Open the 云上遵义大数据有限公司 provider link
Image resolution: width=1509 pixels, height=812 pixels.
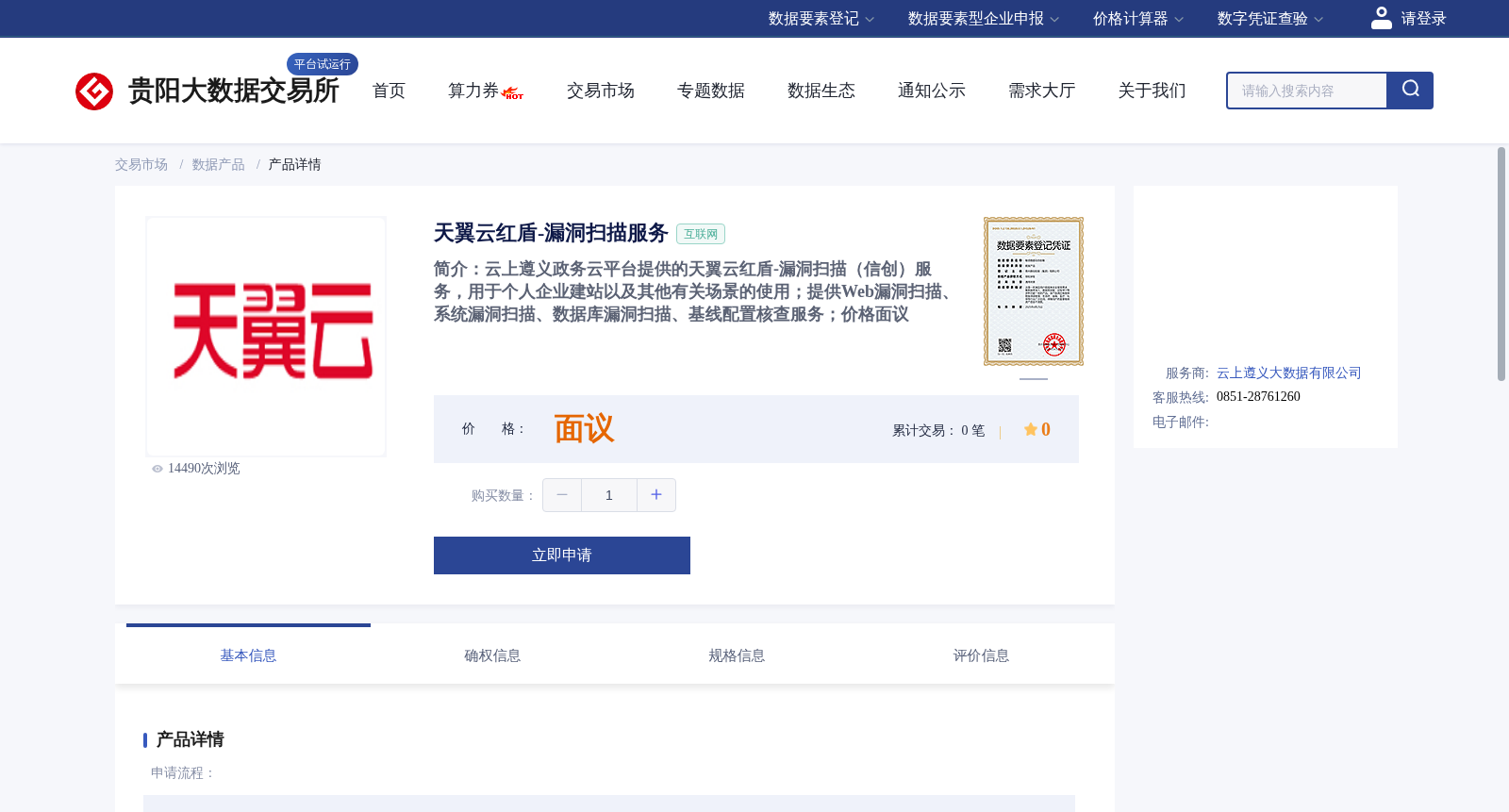point(1289,373)
